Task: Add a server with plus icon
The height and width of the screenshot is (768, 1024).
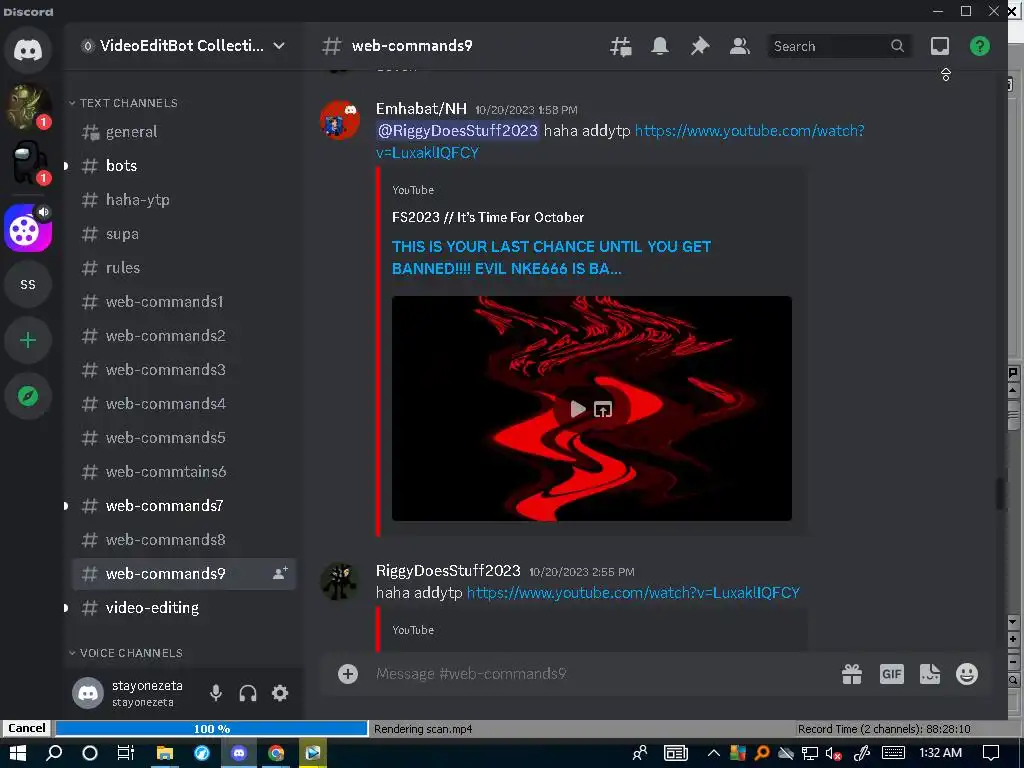Action: click(27, 340)
